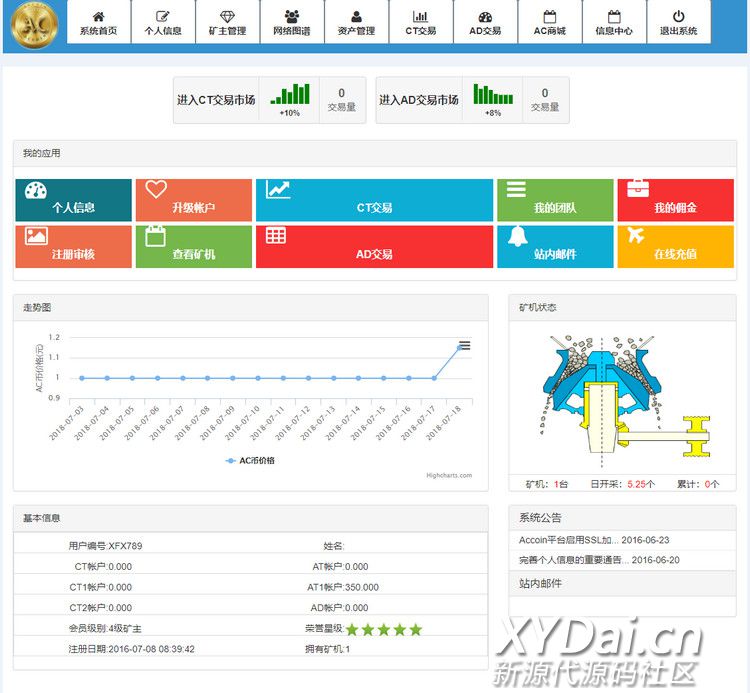Enter 进入CT交易市场 button
The height and width of the screenshot is (693, 750).
(216, 100)
